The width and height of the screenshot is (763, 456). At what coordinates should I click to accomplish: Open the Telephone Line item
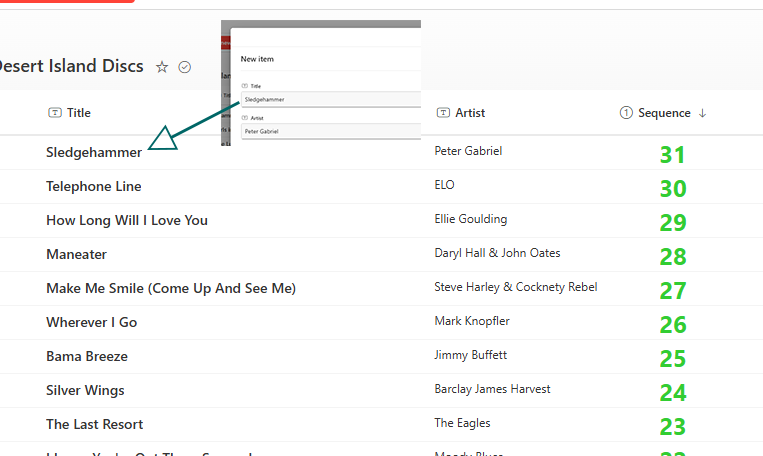(x=93, y=186)
